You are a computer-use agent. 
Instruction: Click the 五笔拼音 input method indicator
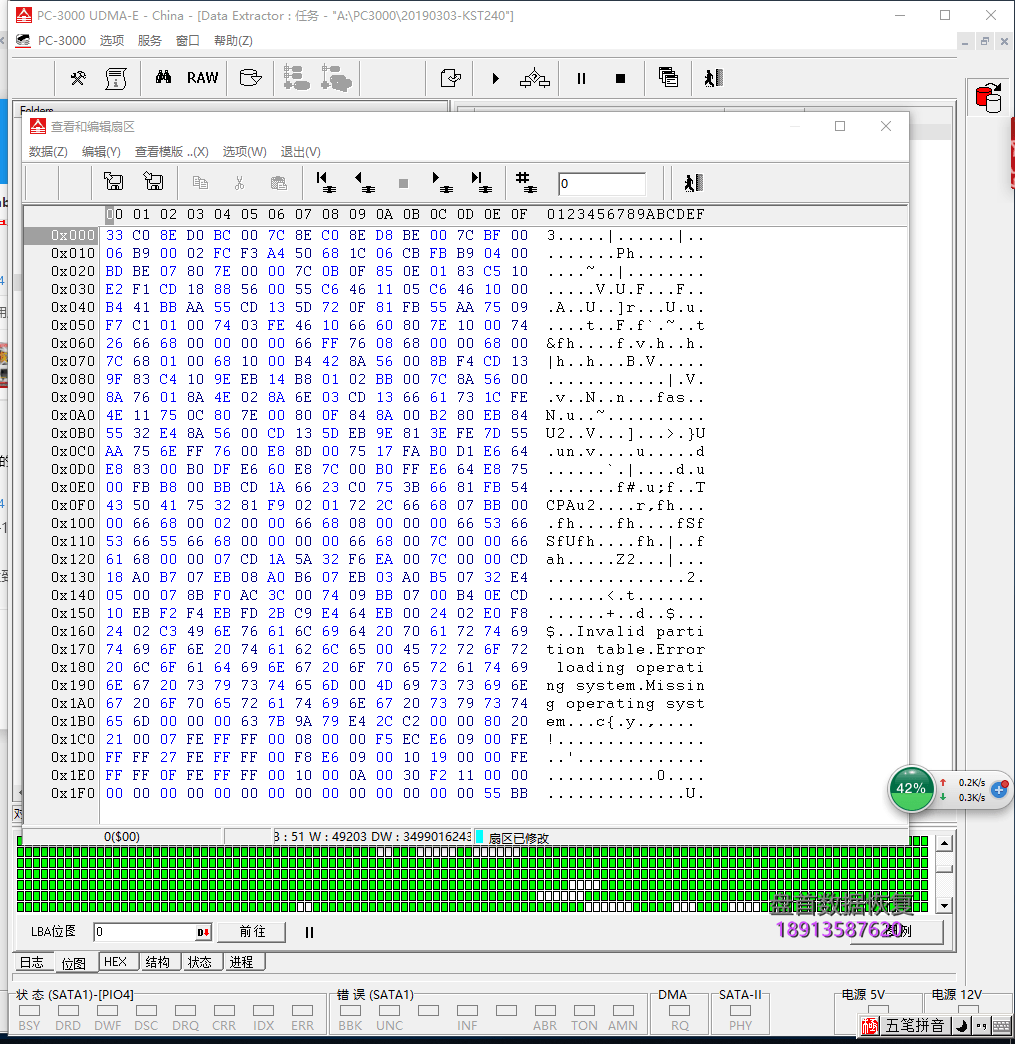(914, 1025)
